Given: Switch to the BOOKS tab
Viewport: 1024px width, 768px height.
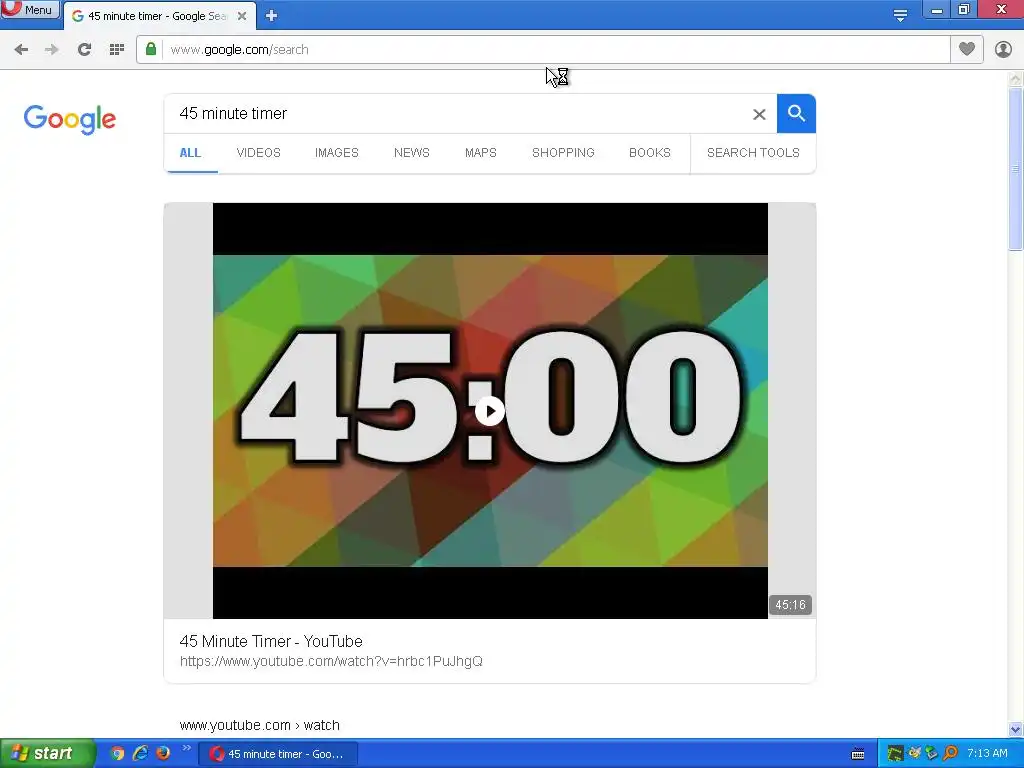Looking at the screenshot, I should [x=650, y=153].
